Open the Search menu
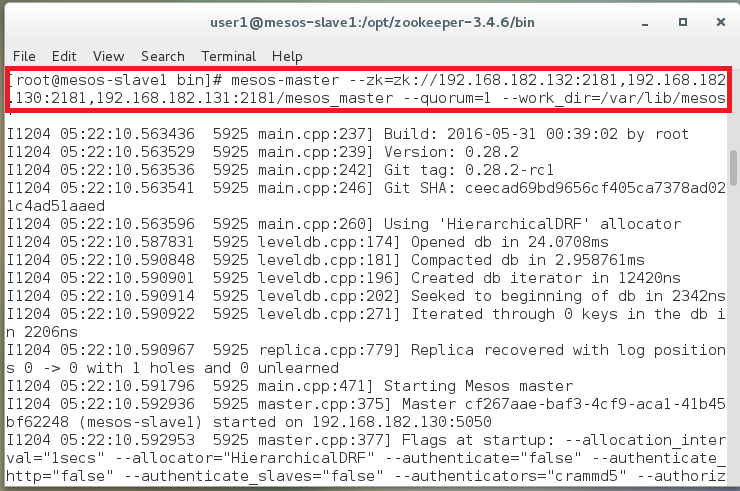The height and width of the screenshot is (491, 740). pos(163,56)
